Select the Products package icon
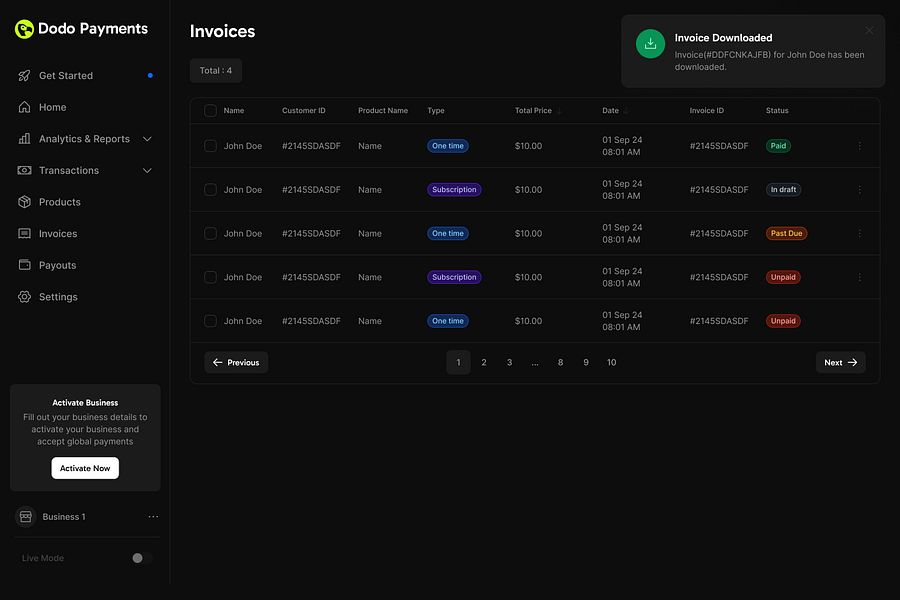 (24, 201)
